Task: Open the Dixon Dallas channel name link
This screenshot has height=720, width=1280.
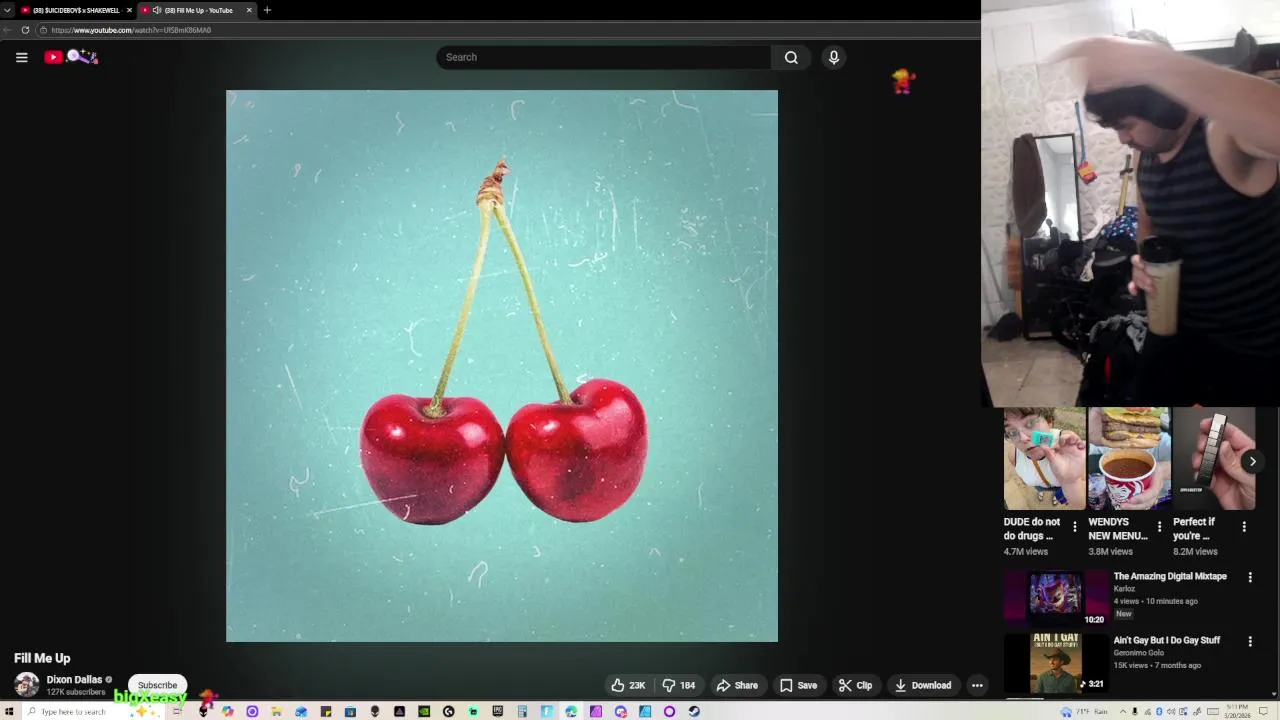Action: (74, 679)
